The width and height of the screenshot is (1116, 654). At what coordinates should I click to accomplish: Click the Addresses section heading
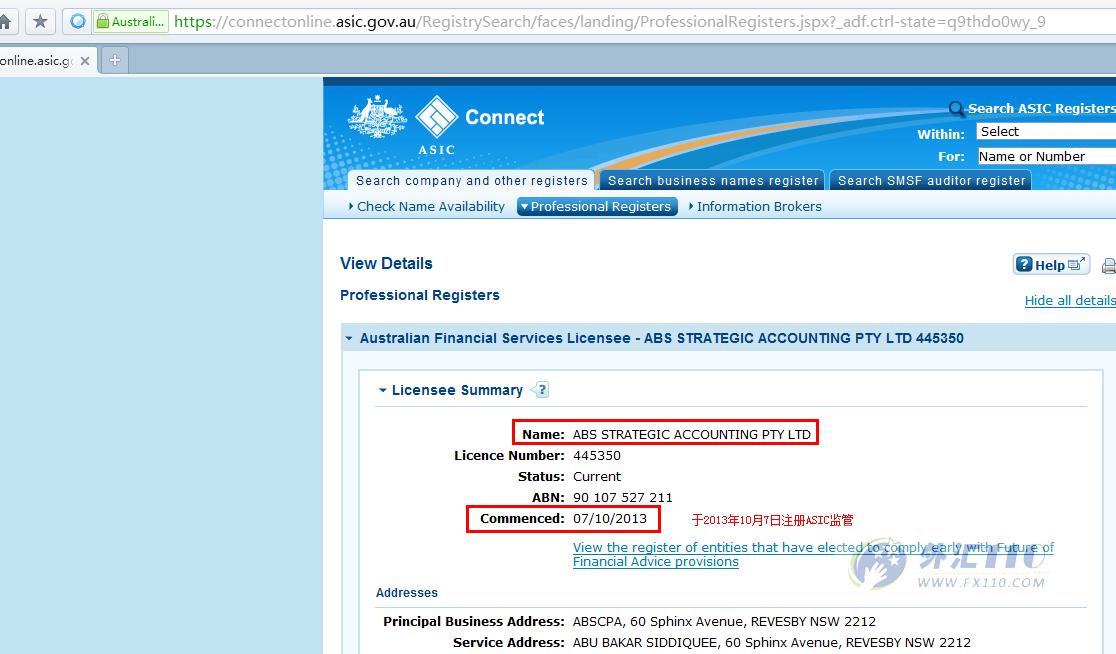406,593
